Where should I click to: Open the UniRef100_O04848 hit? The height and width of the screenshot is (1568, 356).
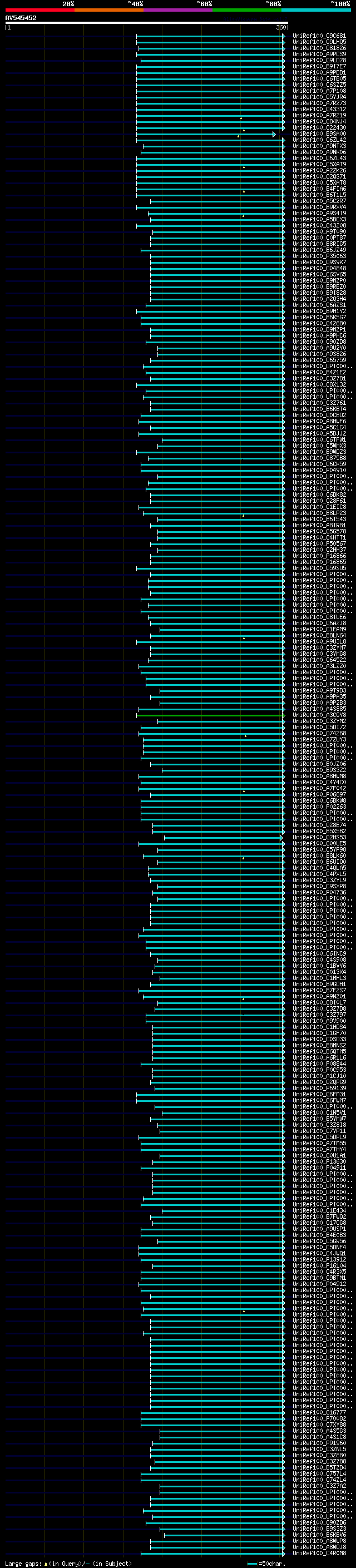tap(319, 269)
